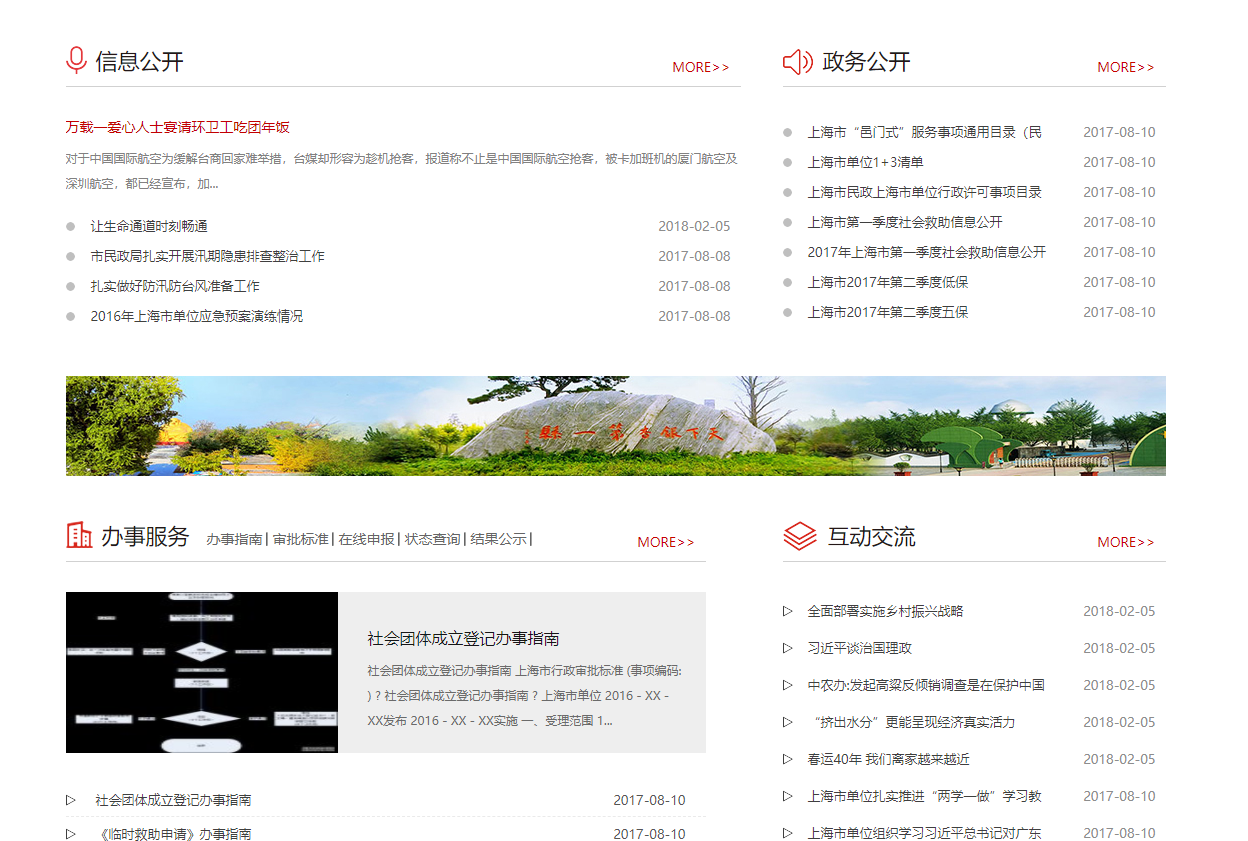Open featured title 社会团体成立登记办事指南 in gray box

(x=463, y=638)
